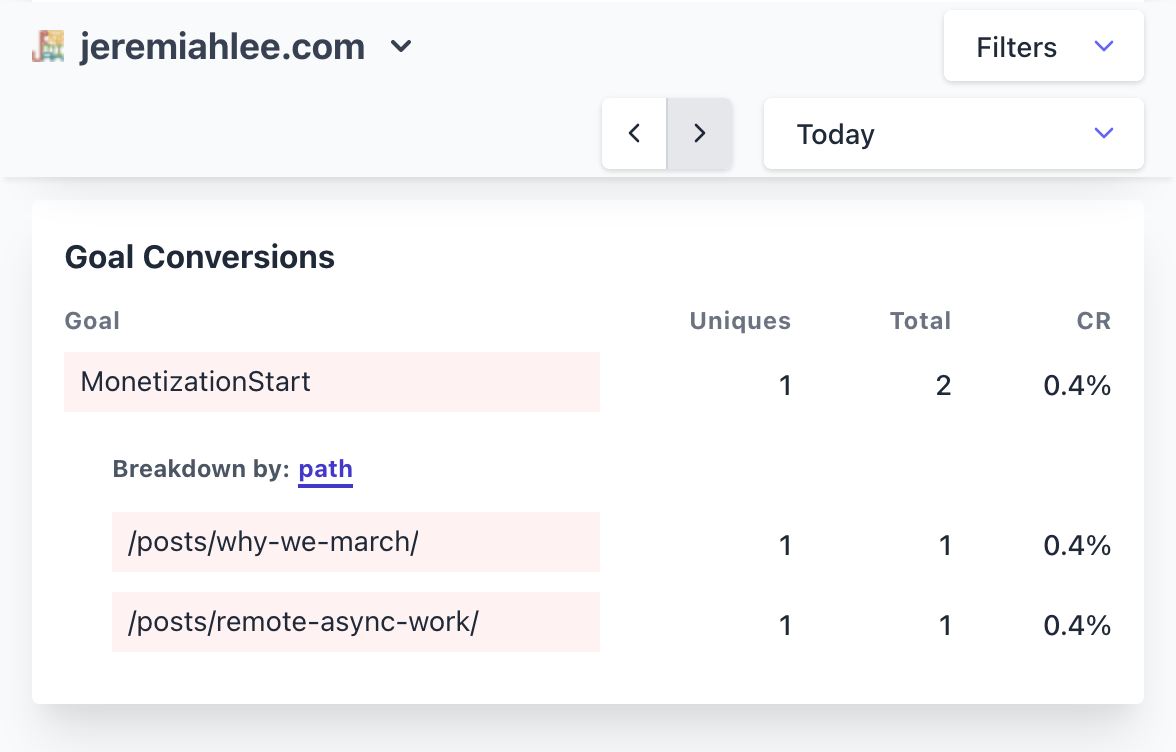The image size is (1176, 752).
Task: Open the Filters dropdown
Action: click(x=1043, y=46)
